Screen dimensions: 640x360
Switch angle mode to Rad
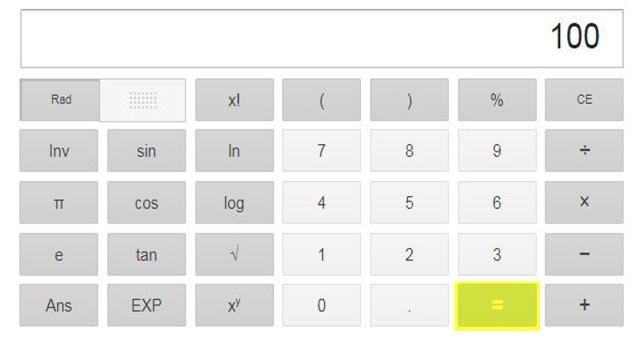(x=60, y=100)
